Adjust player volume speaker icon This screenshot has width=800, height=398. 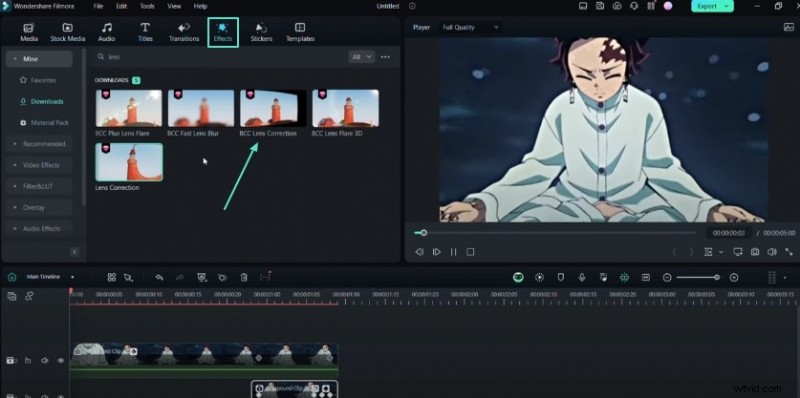771,252
